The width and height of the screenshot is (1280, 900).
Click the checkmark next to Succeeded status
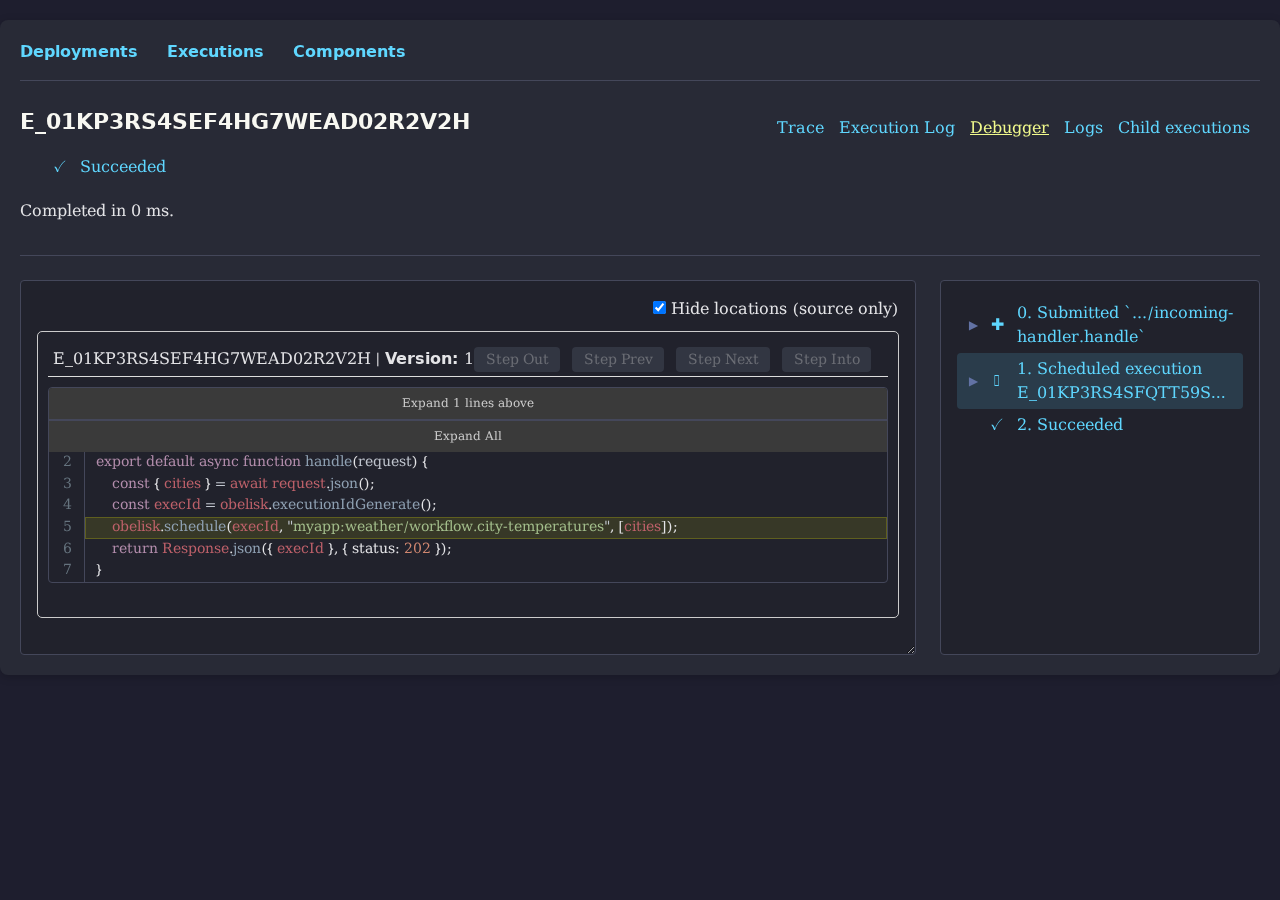58,166
